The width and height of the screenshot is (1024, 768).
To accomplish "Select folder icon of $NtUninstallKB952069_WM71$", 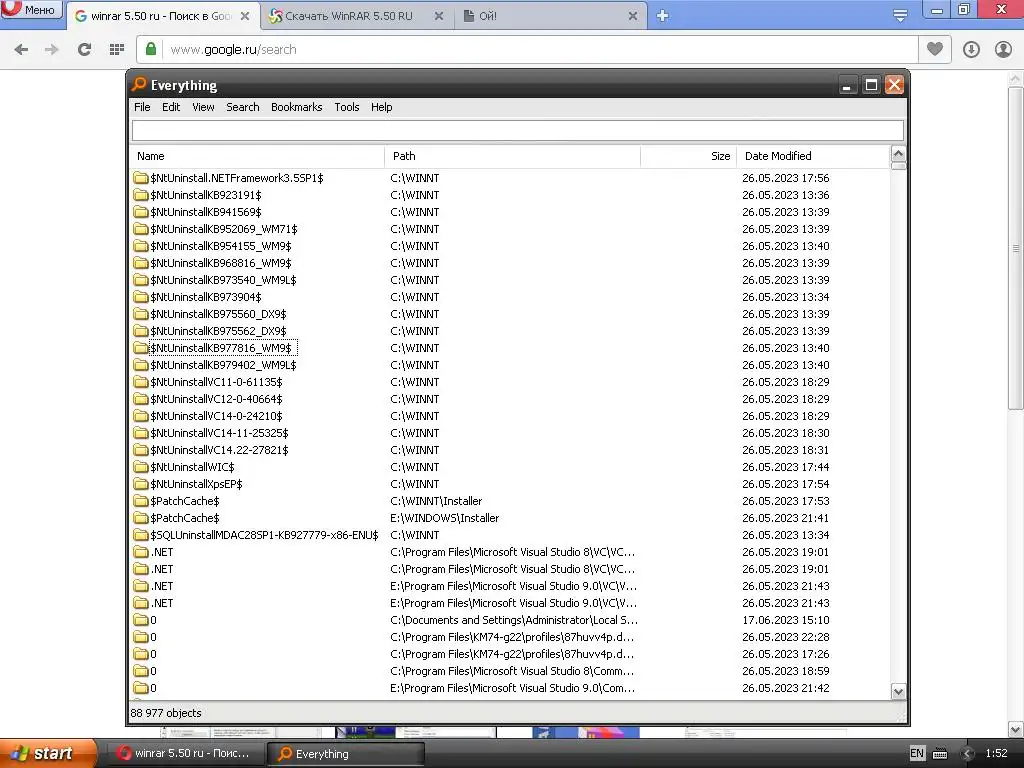I will 140,229.
